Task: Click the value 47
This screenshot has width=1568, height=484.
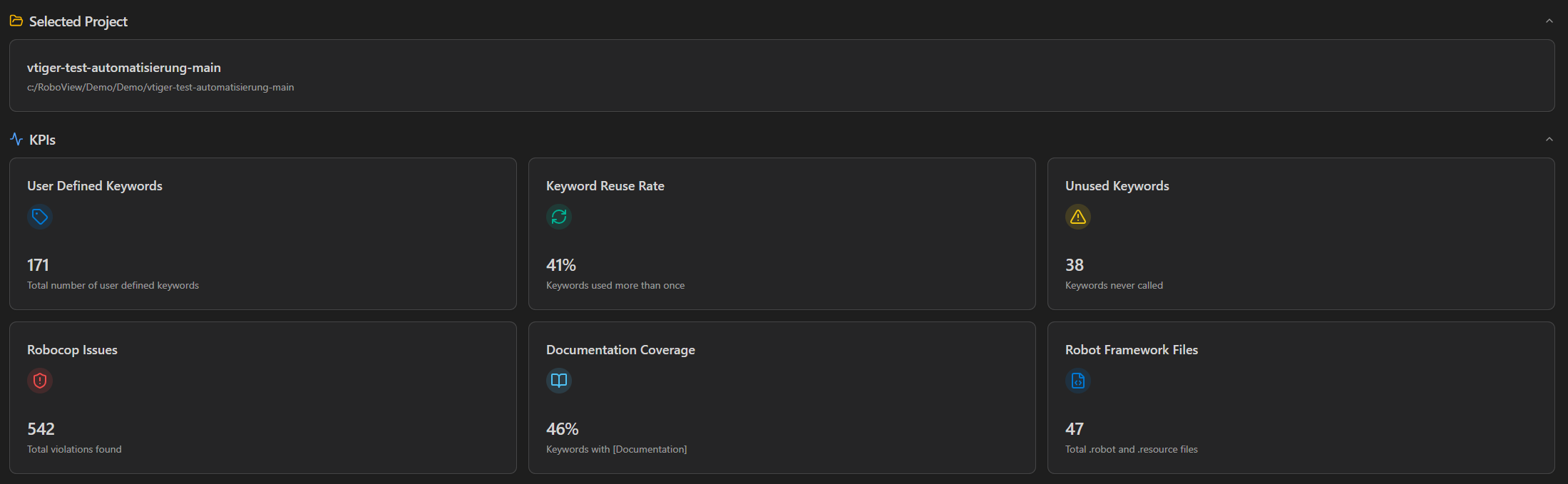Action: [x=1075, y=429]
